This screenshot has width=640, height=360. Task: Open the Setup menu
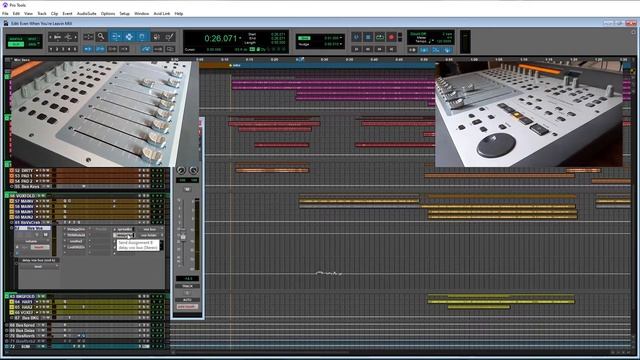tap(124, 13)
